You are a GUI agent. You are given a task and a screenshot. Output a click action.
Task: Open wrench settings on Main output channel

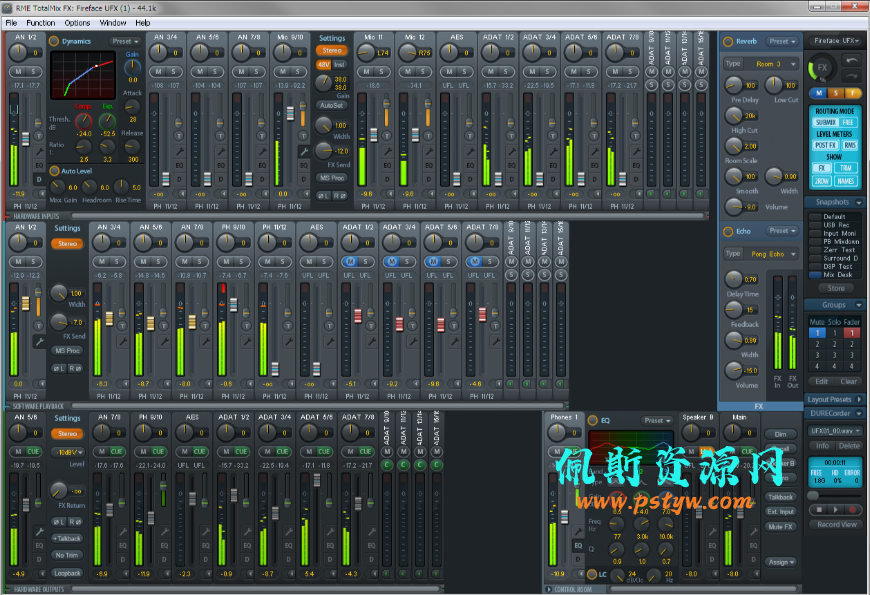pos(753,531)
